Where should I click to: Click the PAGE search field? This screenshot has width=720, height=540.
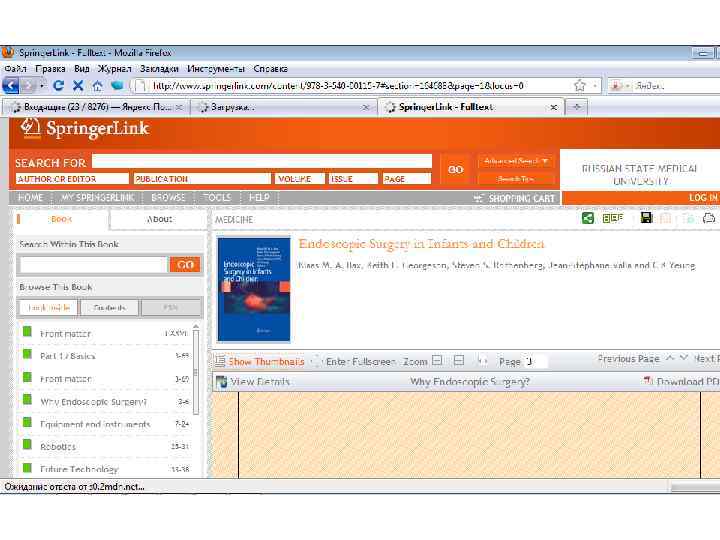click(407, 179)
